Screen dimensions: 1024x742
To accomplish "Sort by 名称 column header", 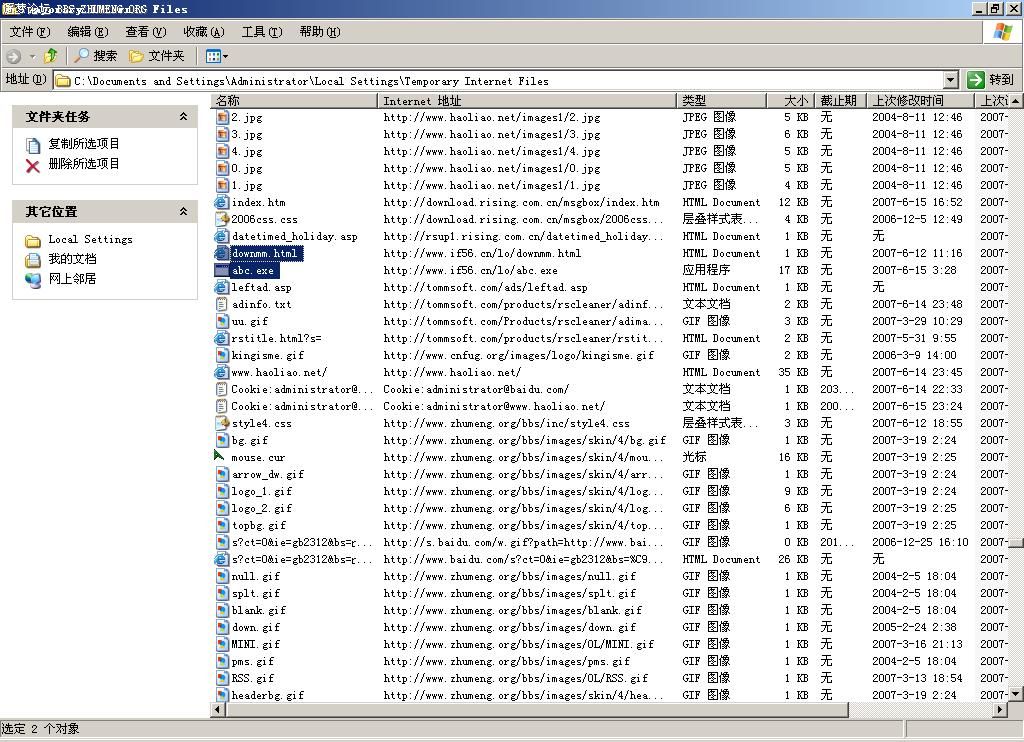I will pos(295,101).
